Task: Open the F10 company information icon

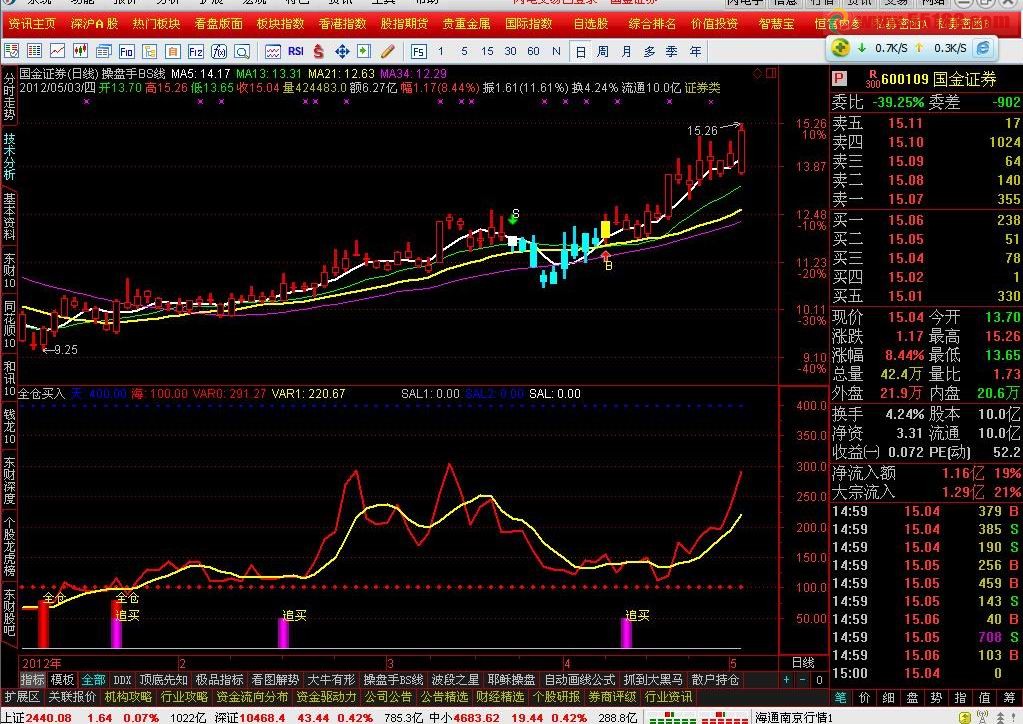Action: pos(125,51)
